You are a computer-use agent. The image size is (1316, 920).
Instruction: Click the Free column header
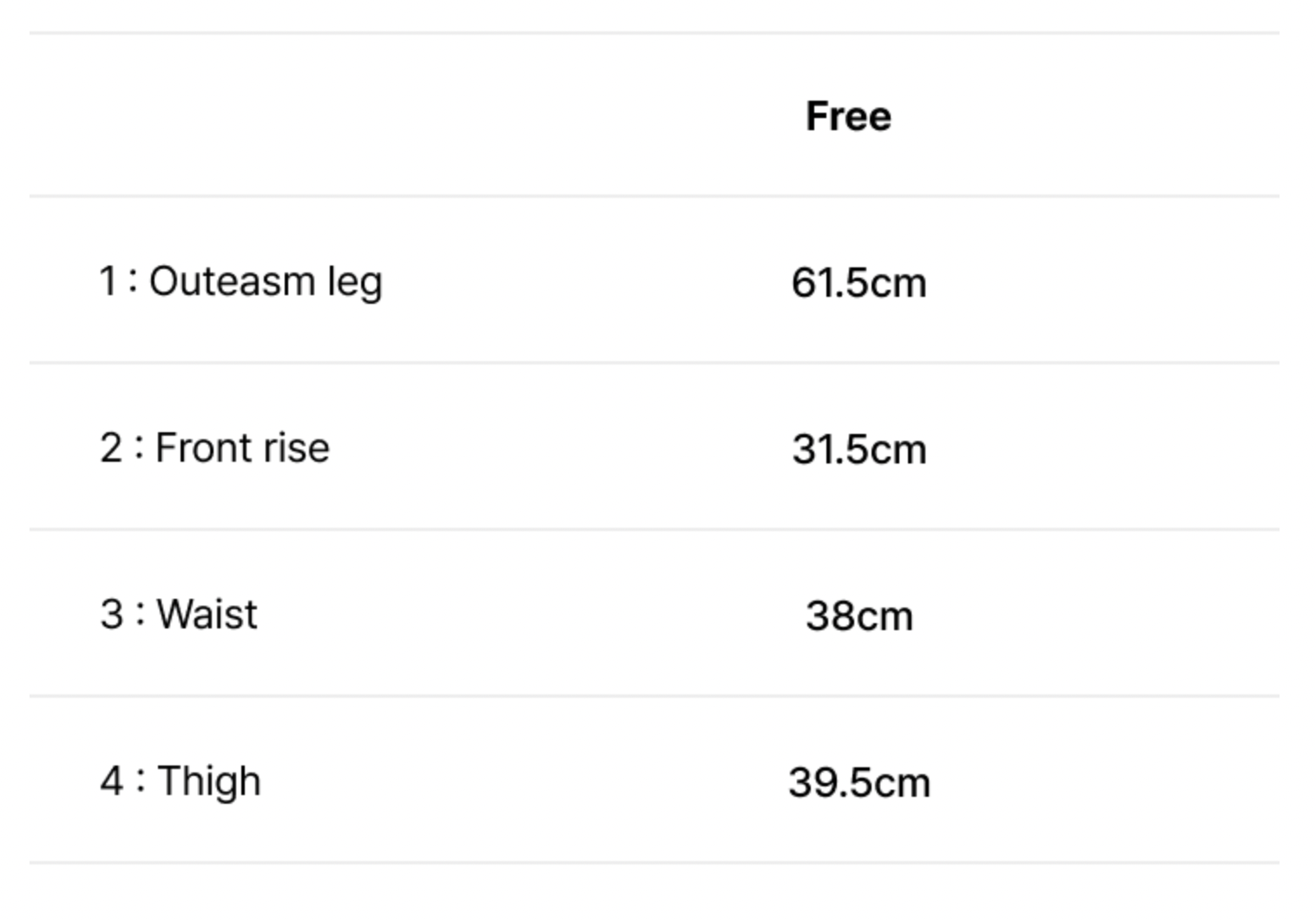click(x=848, y=116)
